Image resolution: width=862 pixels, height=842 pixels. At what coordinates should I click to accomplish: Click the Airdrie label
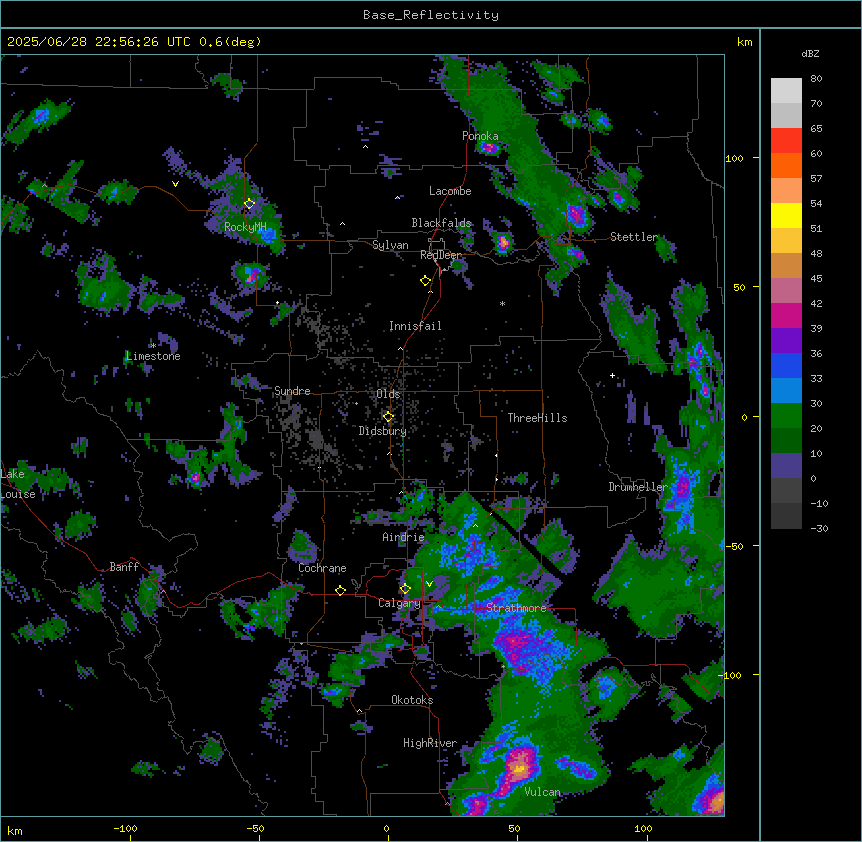point(403,537)
